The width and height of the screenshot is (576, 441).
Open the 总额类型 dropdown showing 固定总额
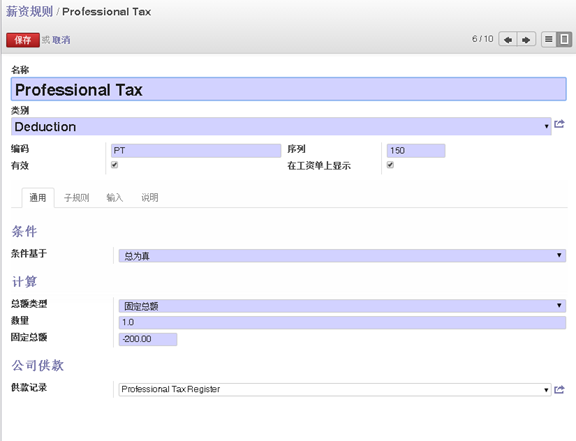342,306
